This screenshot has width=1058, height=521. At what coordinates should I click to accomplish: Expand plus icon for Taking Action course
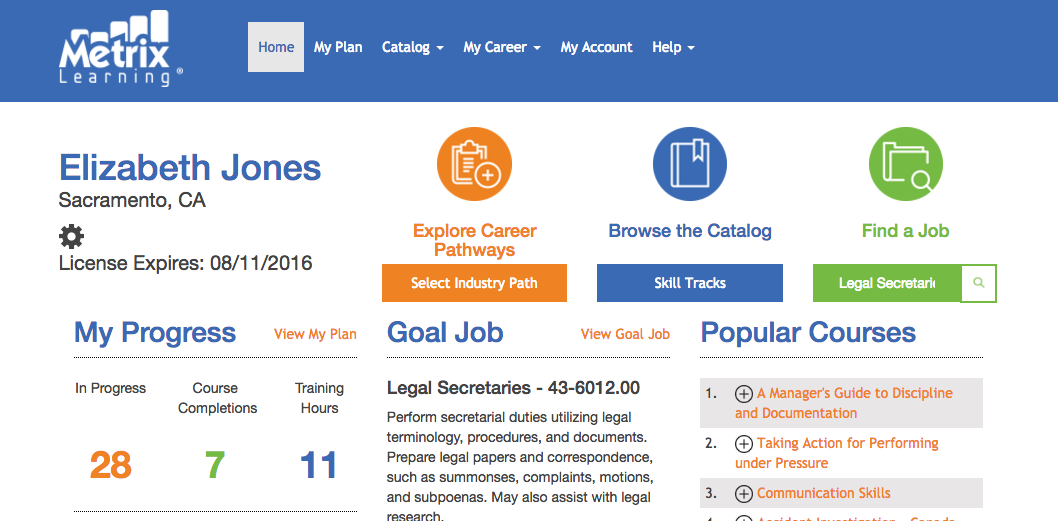[744, 444]
